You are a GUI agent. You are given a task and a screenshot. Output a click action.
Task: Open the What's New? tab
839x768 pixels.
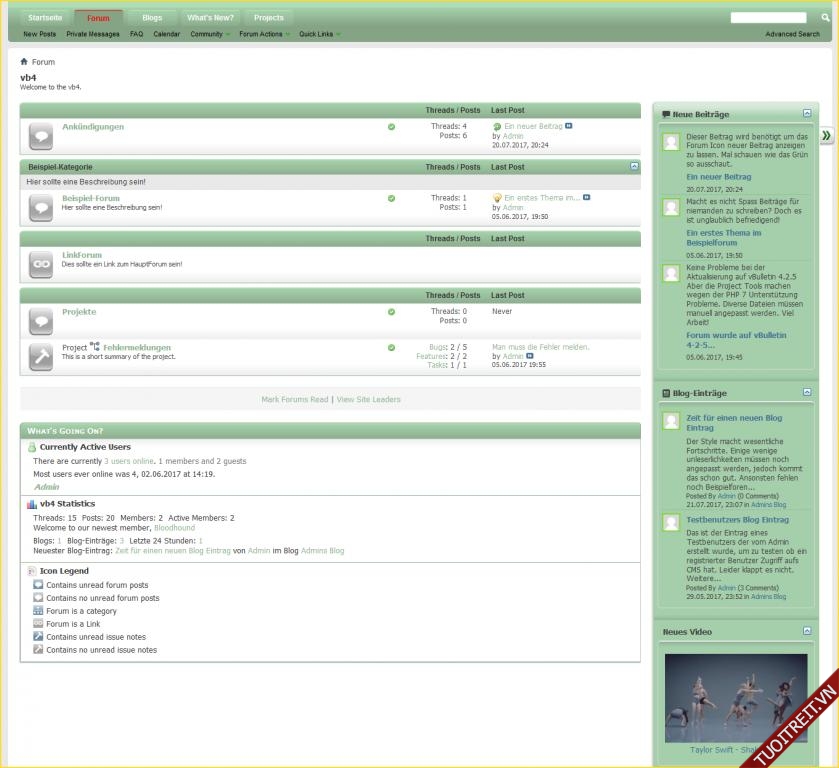[210, 17]
